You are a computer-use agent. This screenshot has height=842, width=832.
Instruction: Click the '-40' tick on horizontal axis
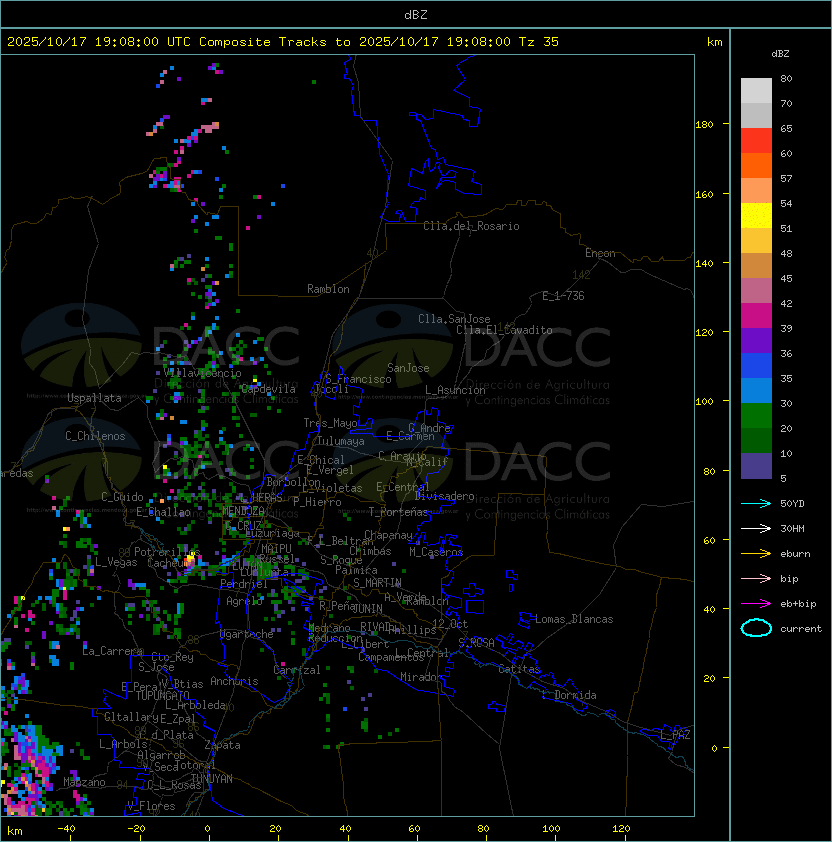coord(66,829)
